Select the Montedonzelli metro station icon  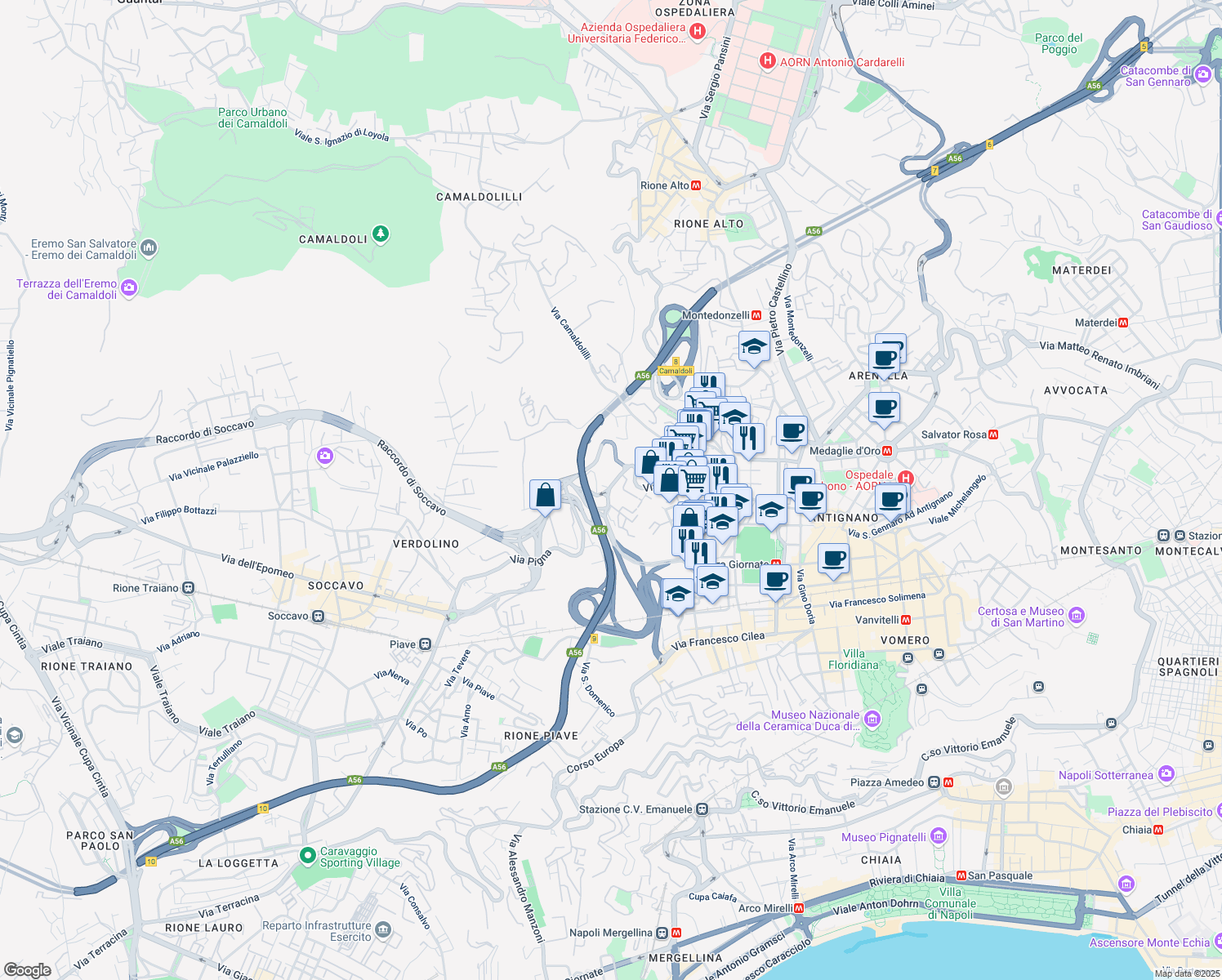(756, 315)
